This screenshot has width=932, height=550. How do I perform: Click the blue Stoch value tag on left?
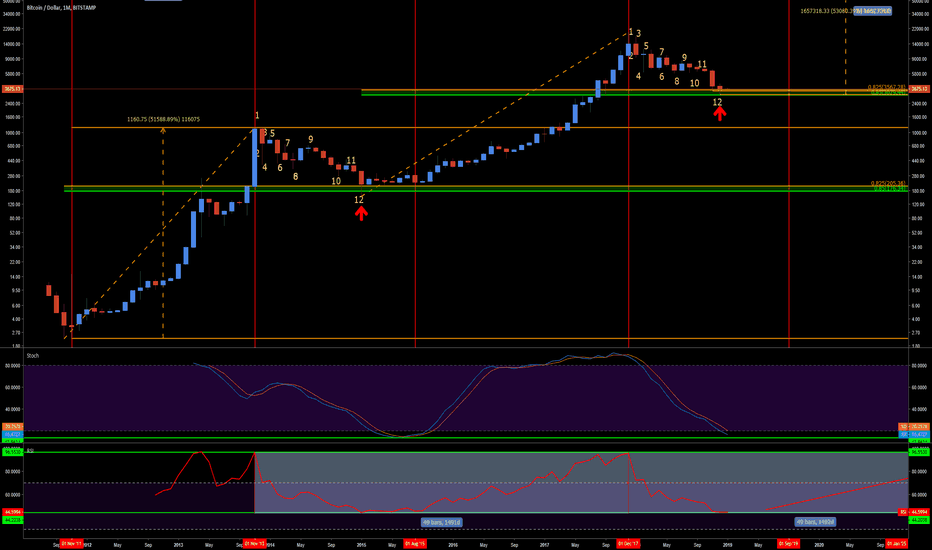12,435
